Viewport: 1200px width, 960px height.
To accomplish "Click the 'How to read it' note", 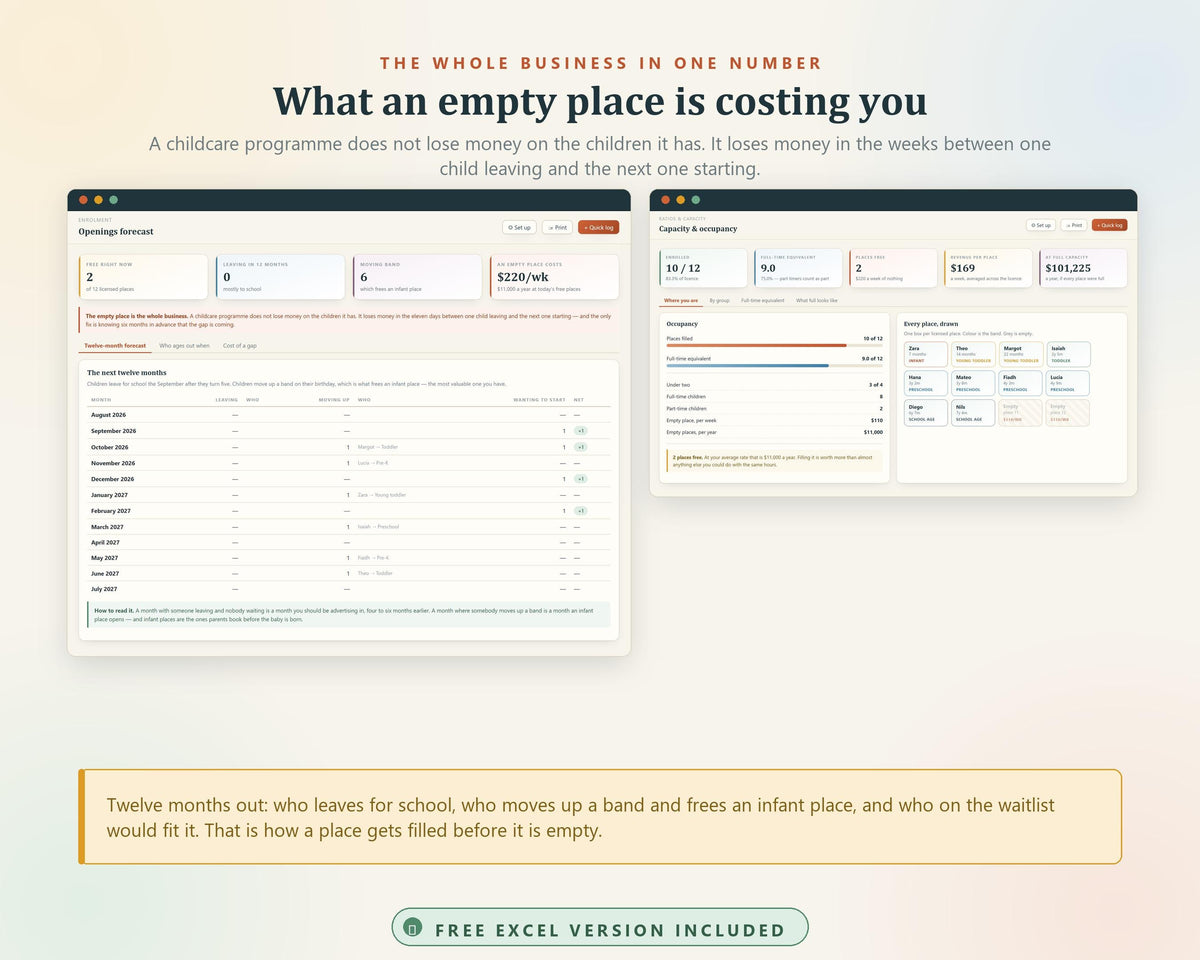I will 348,614.
